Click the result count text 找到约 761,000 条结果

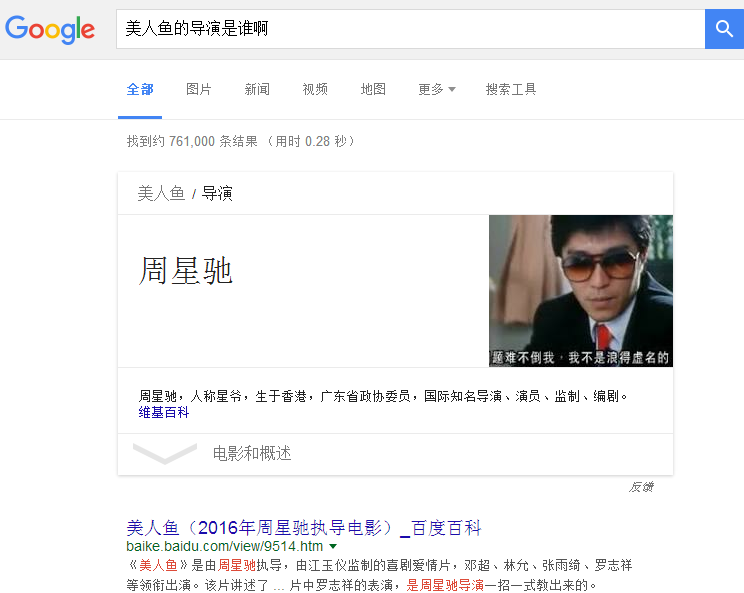tap(192, 141)
